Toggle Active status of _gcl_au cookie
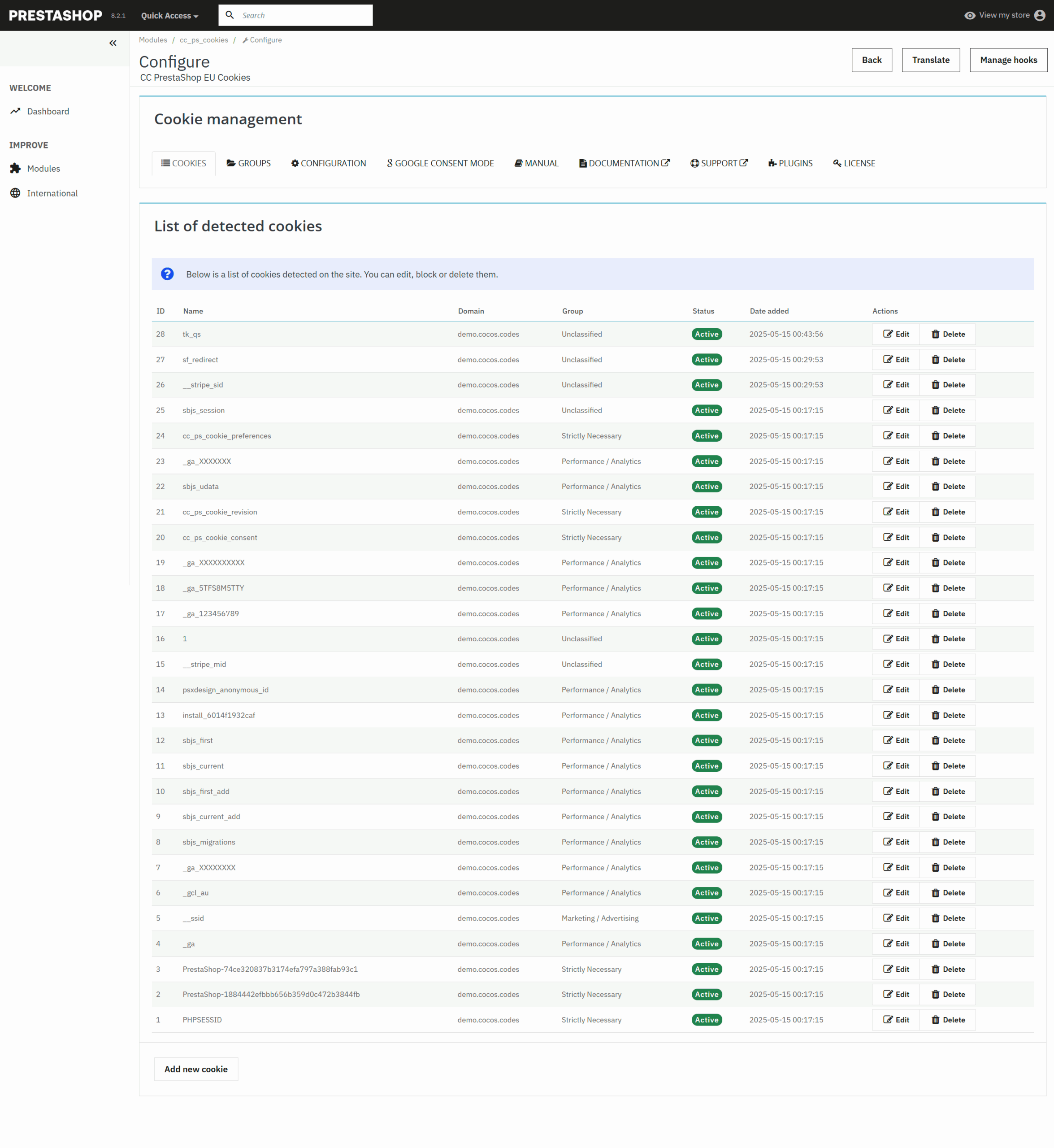 coord(706,892)
